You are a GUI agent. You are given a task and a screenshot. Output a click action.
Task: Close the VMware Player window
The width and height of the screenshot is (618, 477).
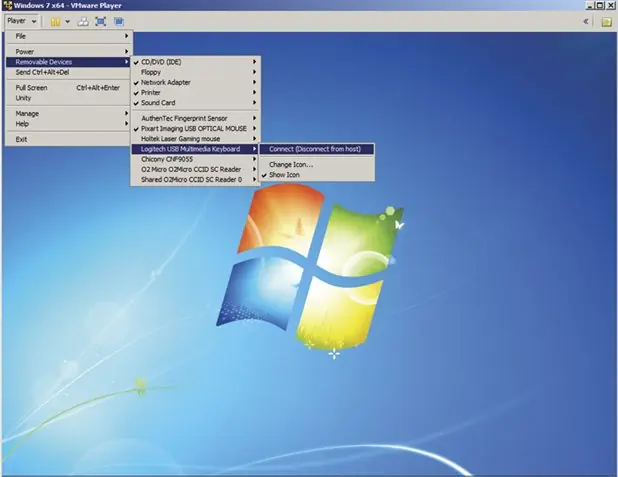609,6
